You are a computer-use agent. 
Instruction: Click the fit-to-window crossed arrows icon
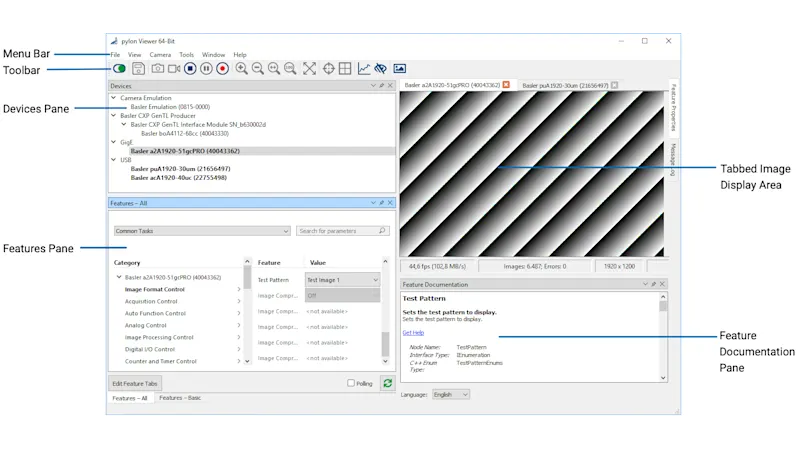pyautogui.click(x=310, y=69)
